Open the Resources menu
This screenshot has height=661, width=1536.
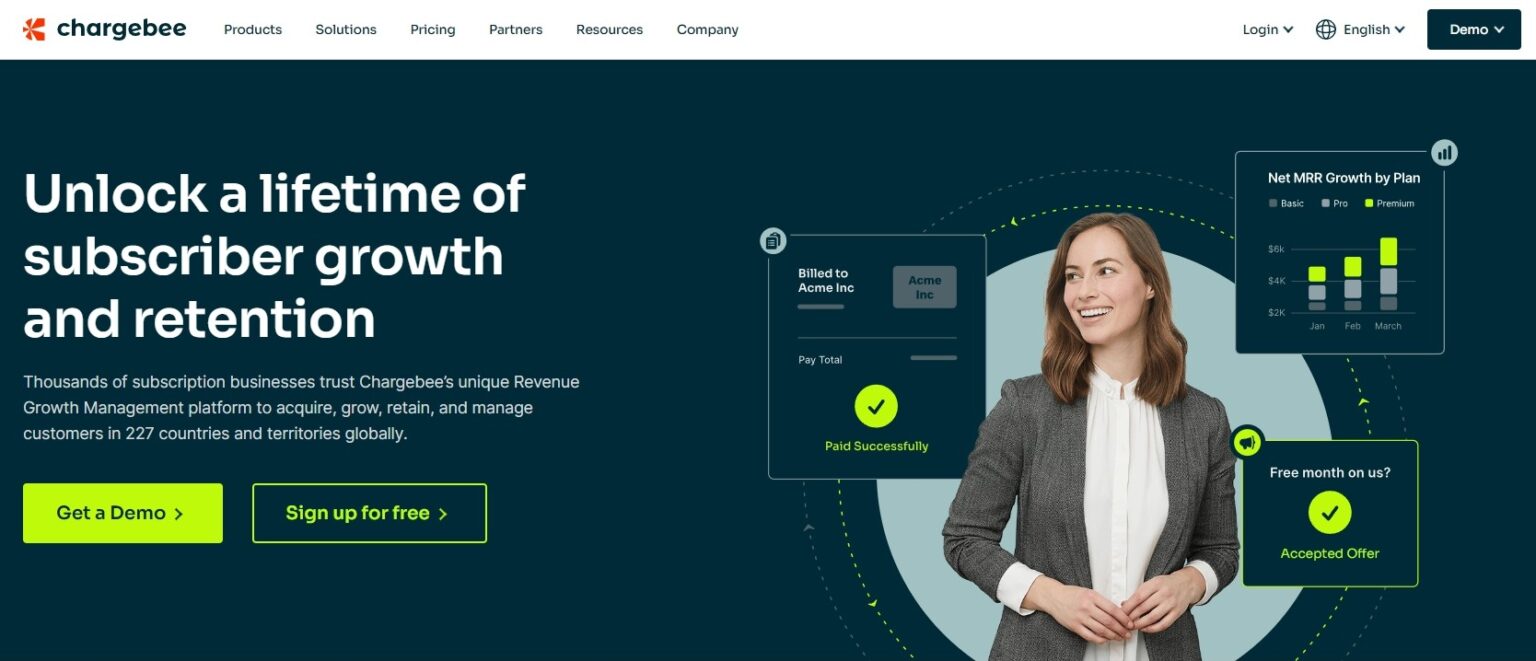(610, 29)
